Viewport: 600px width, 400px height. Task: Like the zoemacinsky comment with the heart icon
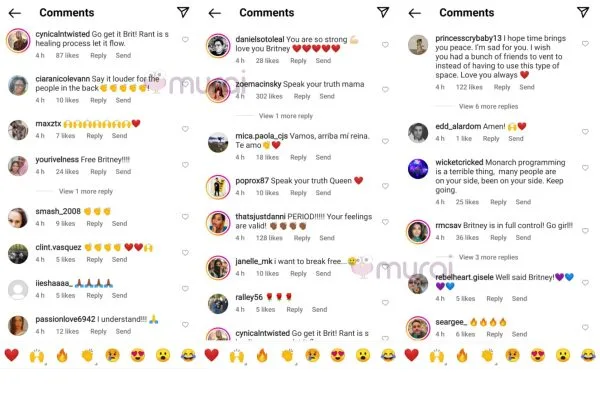385,90
